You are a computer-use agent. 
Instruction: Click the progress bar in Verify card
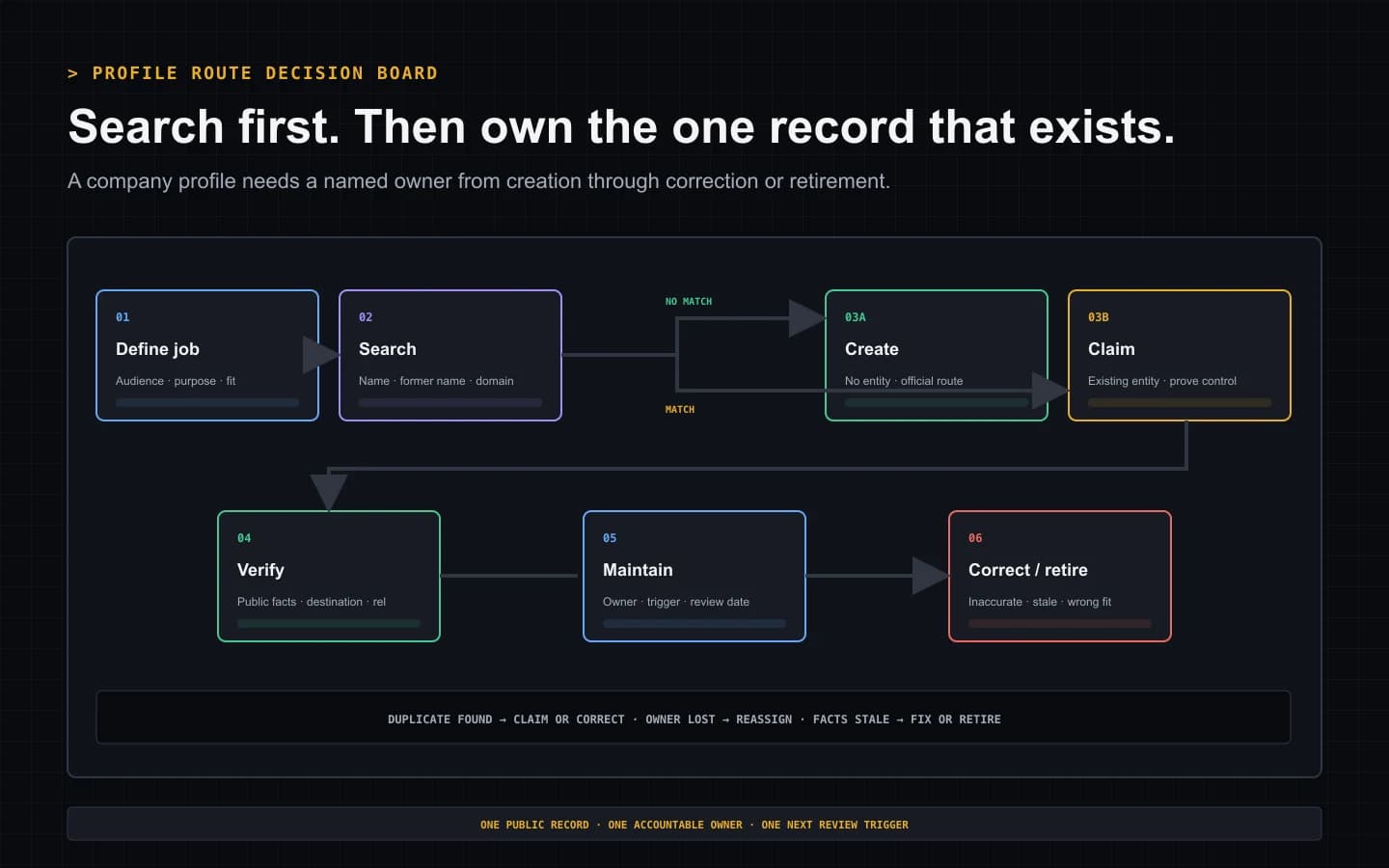pyautogui.click(x=329, y=623)
